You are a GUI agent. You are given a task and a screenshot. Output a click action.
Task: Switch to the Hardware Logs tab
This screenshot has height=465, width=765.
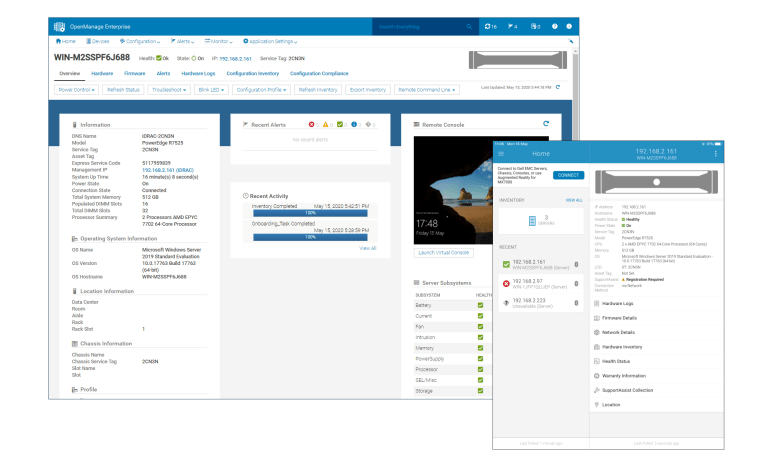(198, 74)
